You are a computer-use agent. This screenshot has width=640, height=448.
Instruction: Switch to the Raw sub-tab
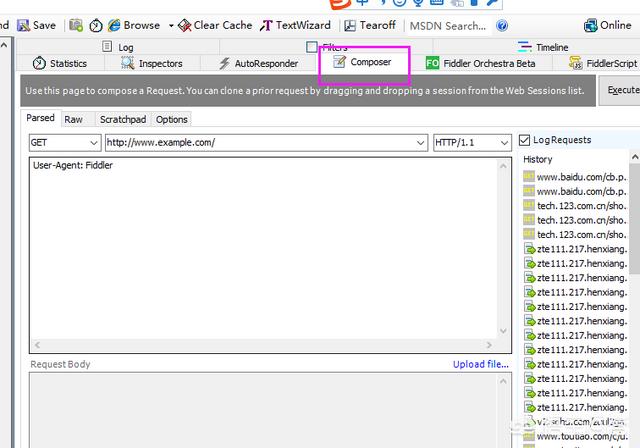point(73,120)
